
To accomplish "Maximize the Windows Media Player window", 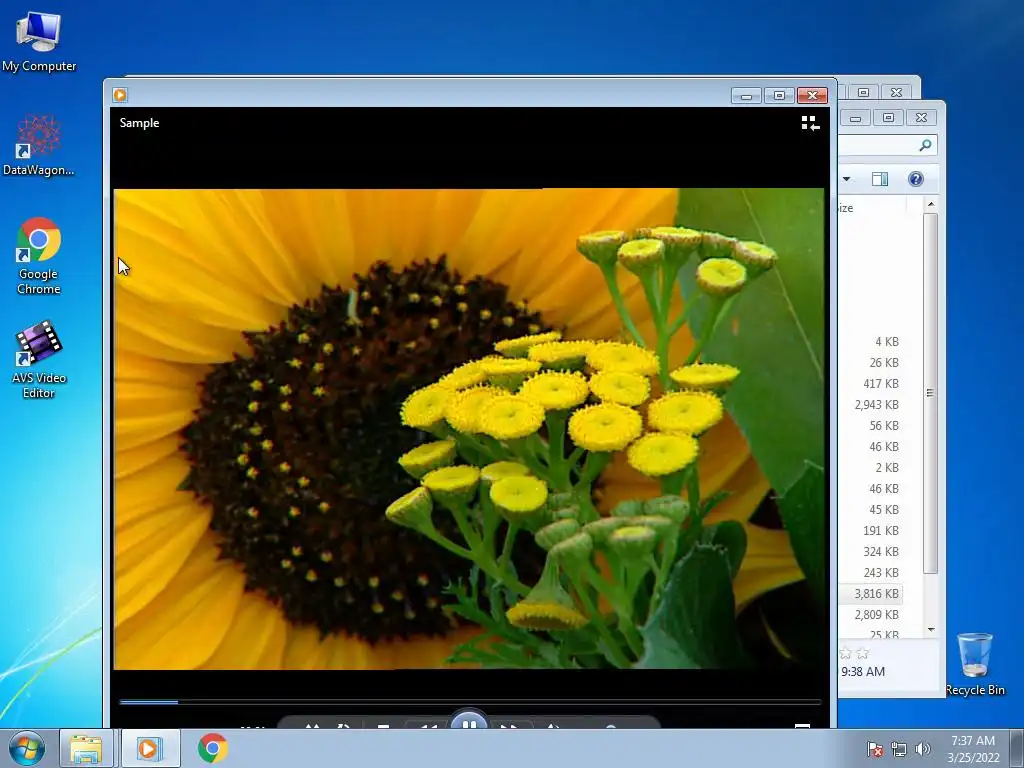I will [x=779, y=95].
